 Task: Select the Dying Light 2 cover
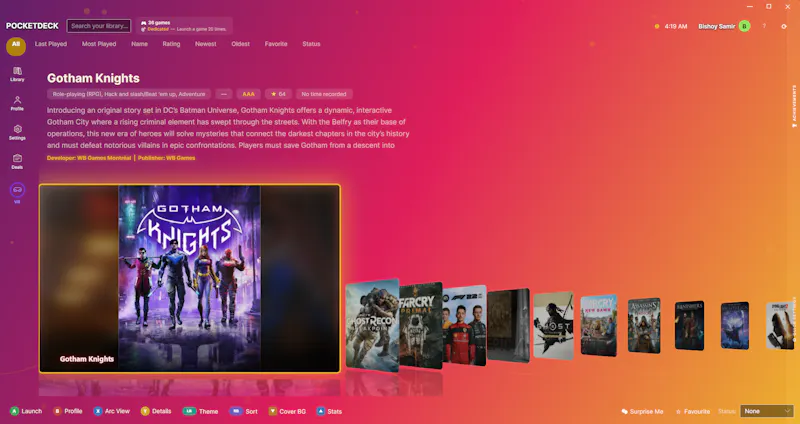[780, 325]
